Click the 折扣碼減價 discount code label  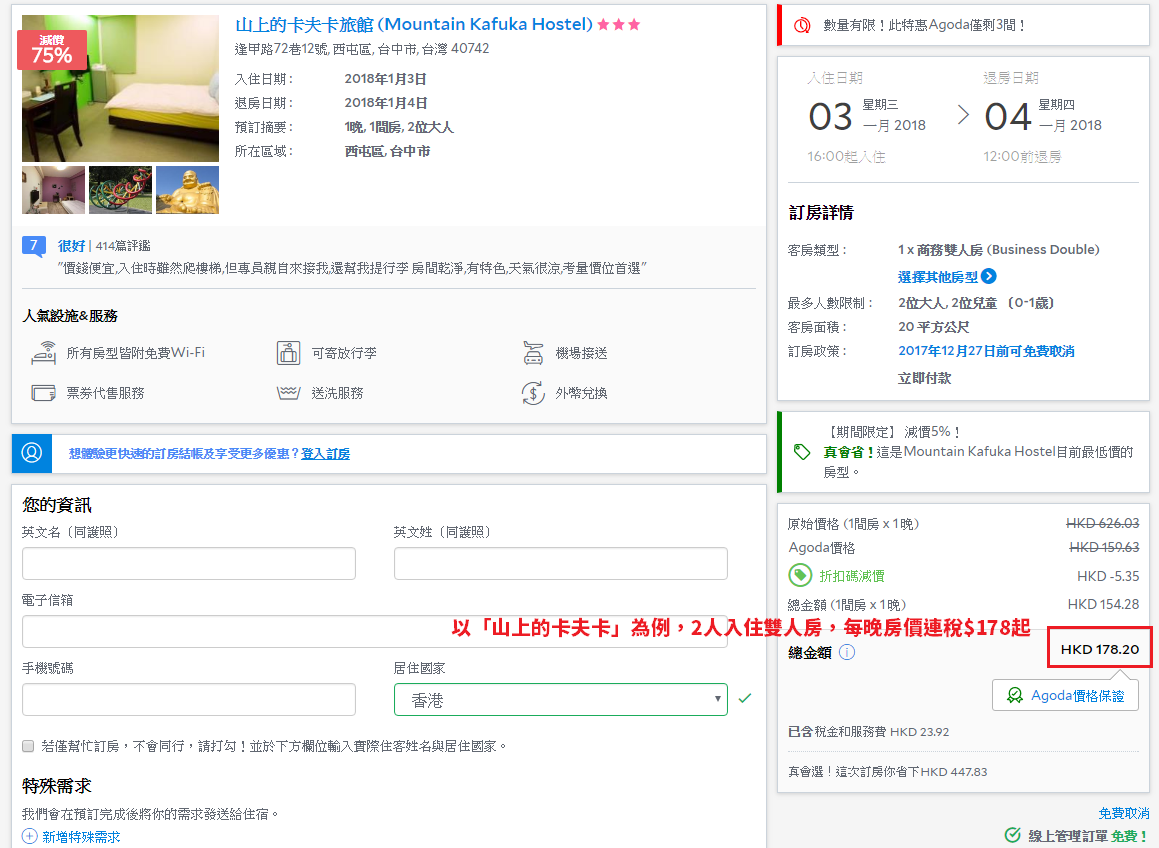pyautogui.click(x=852, y=575)
